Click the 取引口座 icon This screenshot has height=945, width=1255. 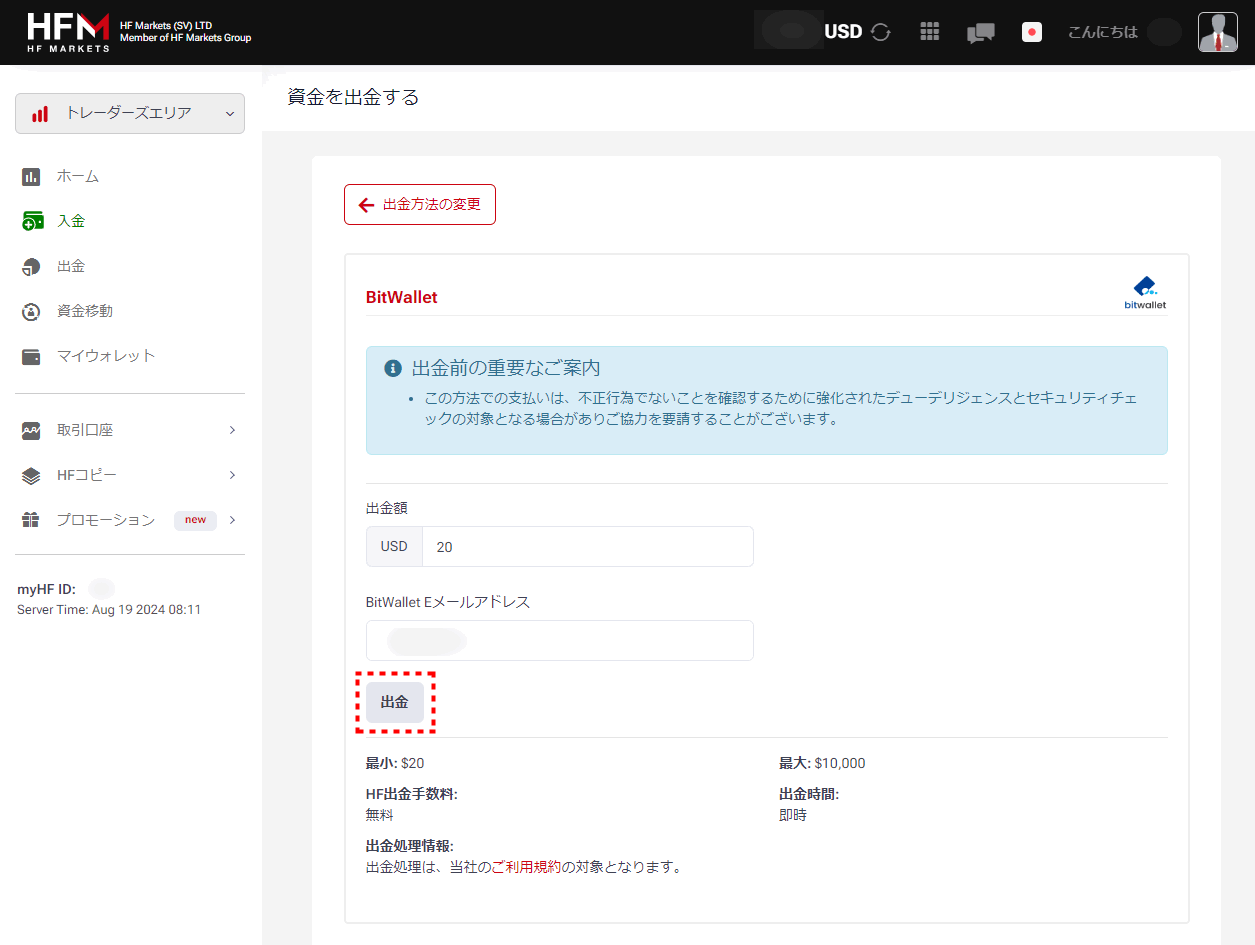coord(32,431)
